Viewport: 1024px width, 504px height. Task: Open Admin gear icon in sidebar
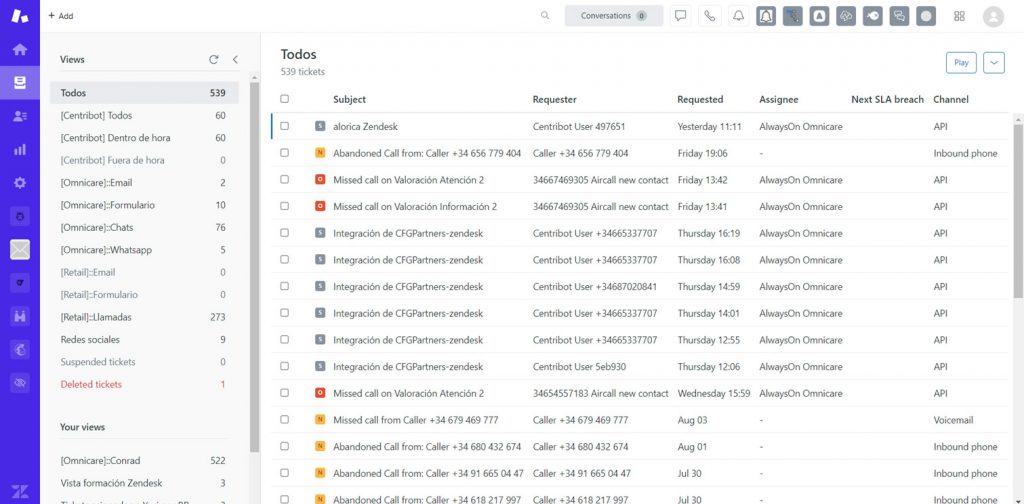(19, 183)
